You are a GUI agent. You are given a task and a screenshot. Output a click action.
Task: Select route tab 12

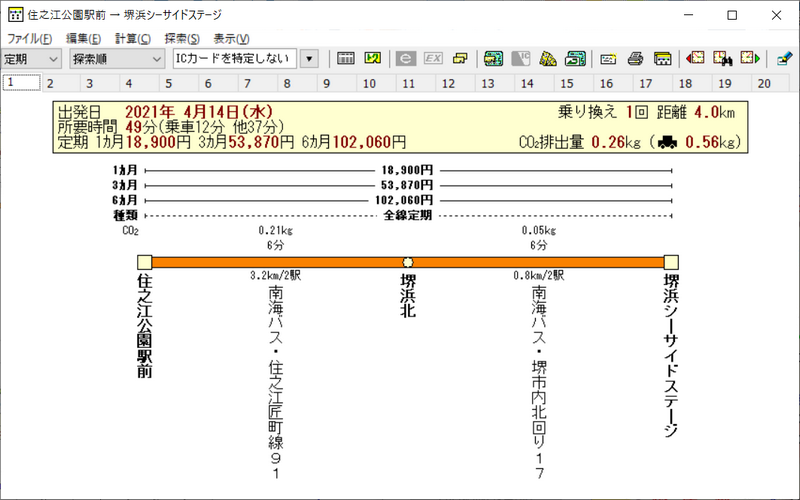[x=456, y=83]
